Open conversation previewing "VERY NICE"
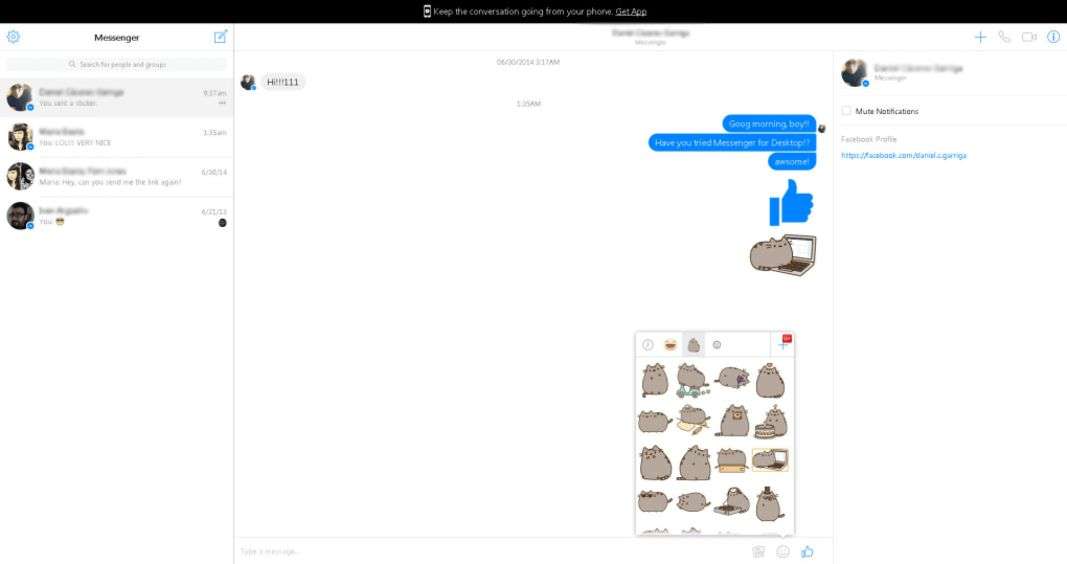The width and height of the screenshot is (1067, 564). click(116, 137)
